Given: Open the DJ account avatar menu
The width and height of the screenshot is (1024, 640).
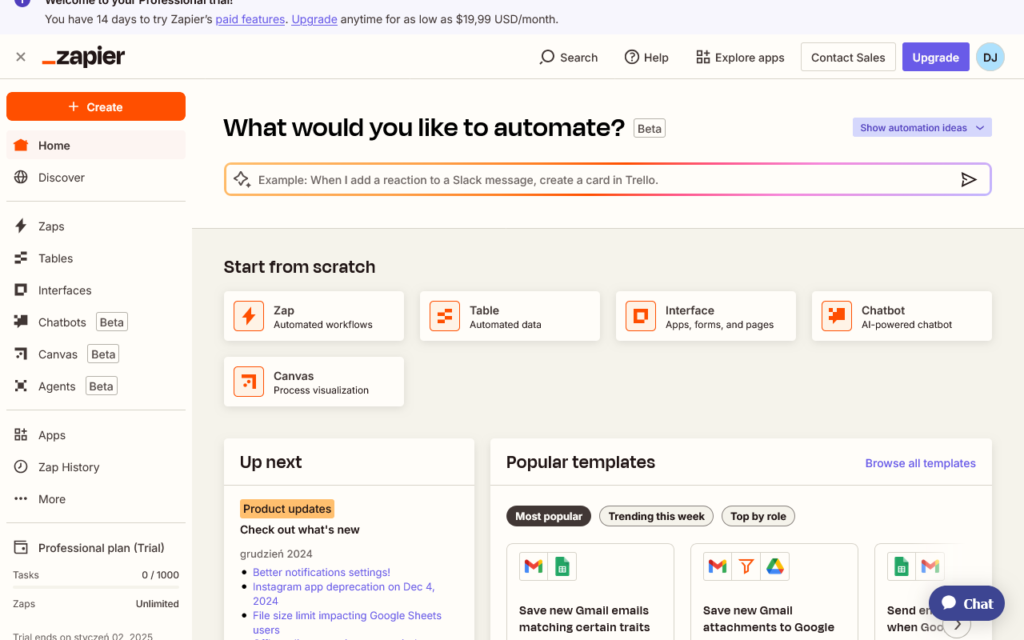Looking at the screenshot, I should coord(990,57).
